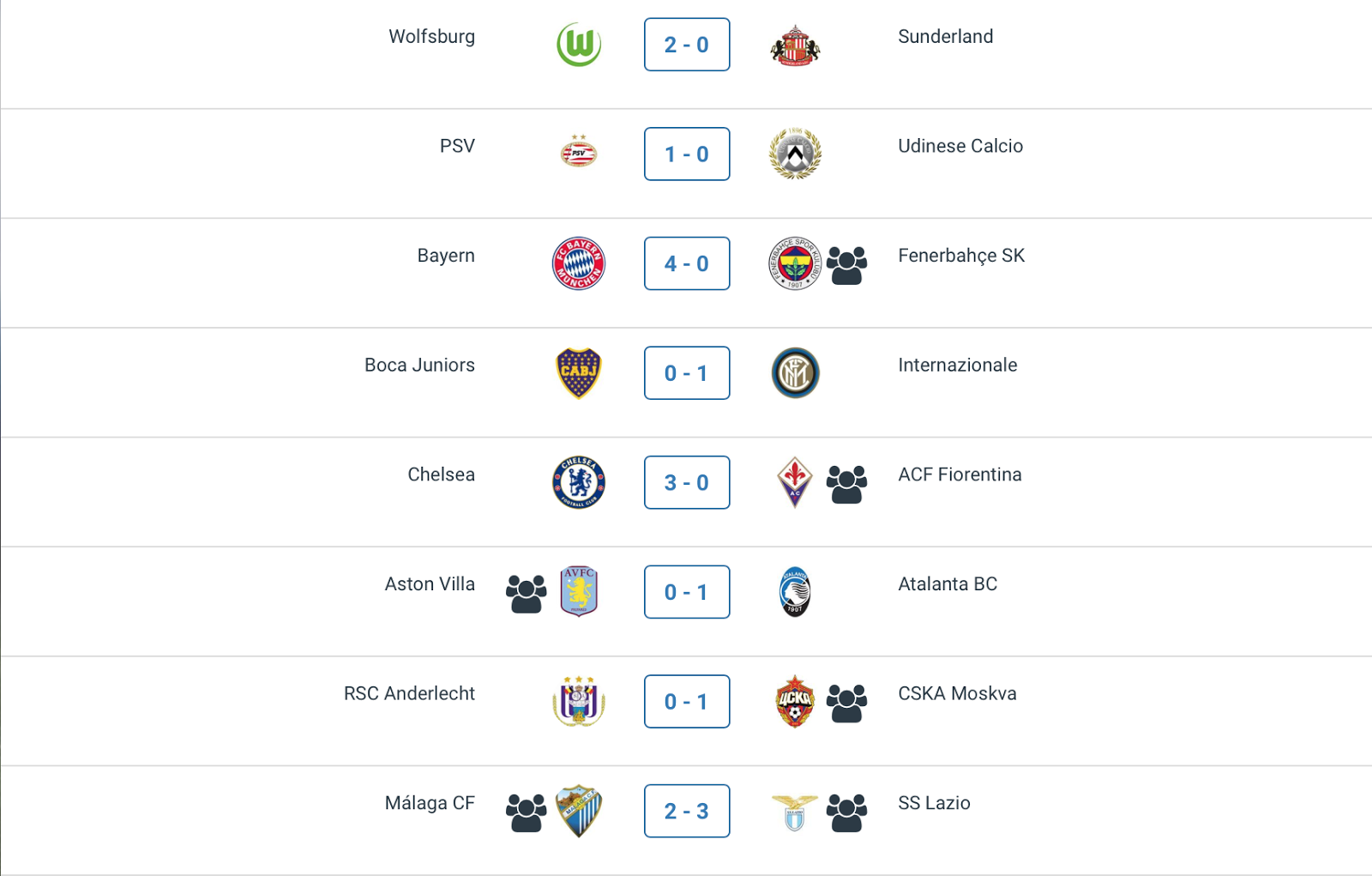Open the Chelsea vs Fiorentina 3-0 score
This screenshot has width=1372, height=876.
[x=687, y=482]
